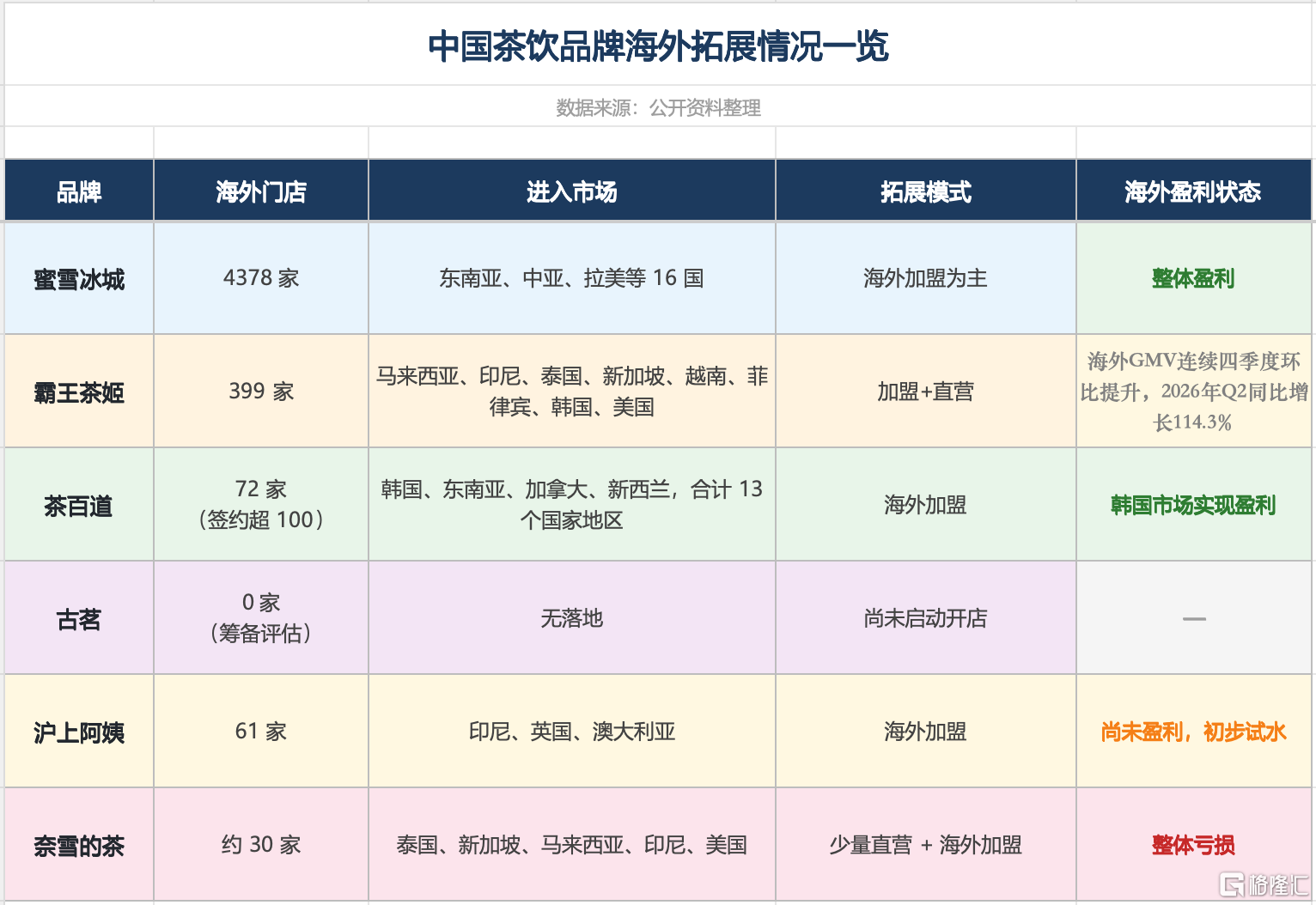This screenshot has height=905, width=1316.
Task: Click the 海外GMV连续四季度环比提升 cell
Action: [x=1193, y=392]
